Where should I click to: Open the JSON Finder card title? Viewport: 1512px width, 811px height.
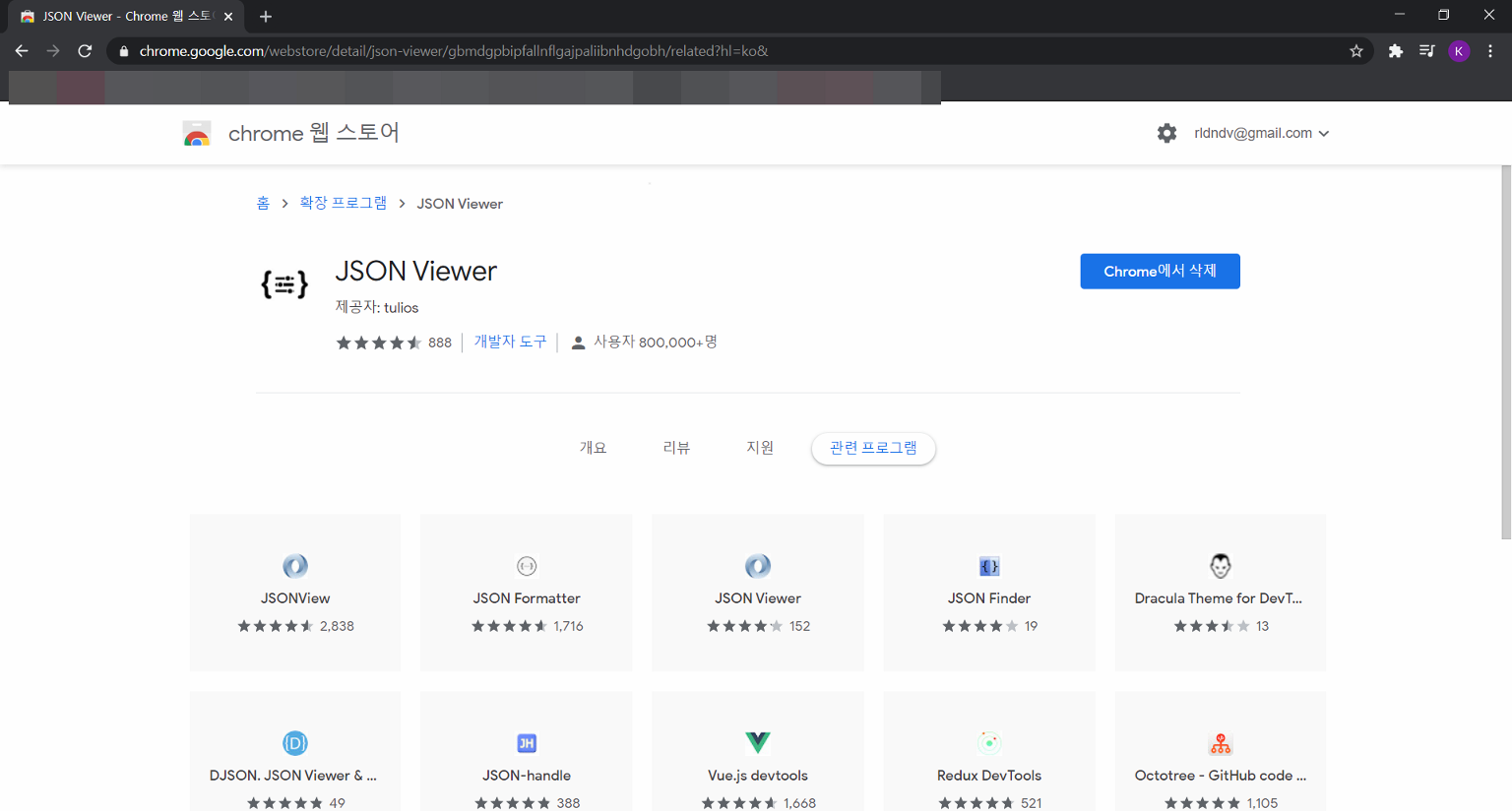(x=989, y=598)
